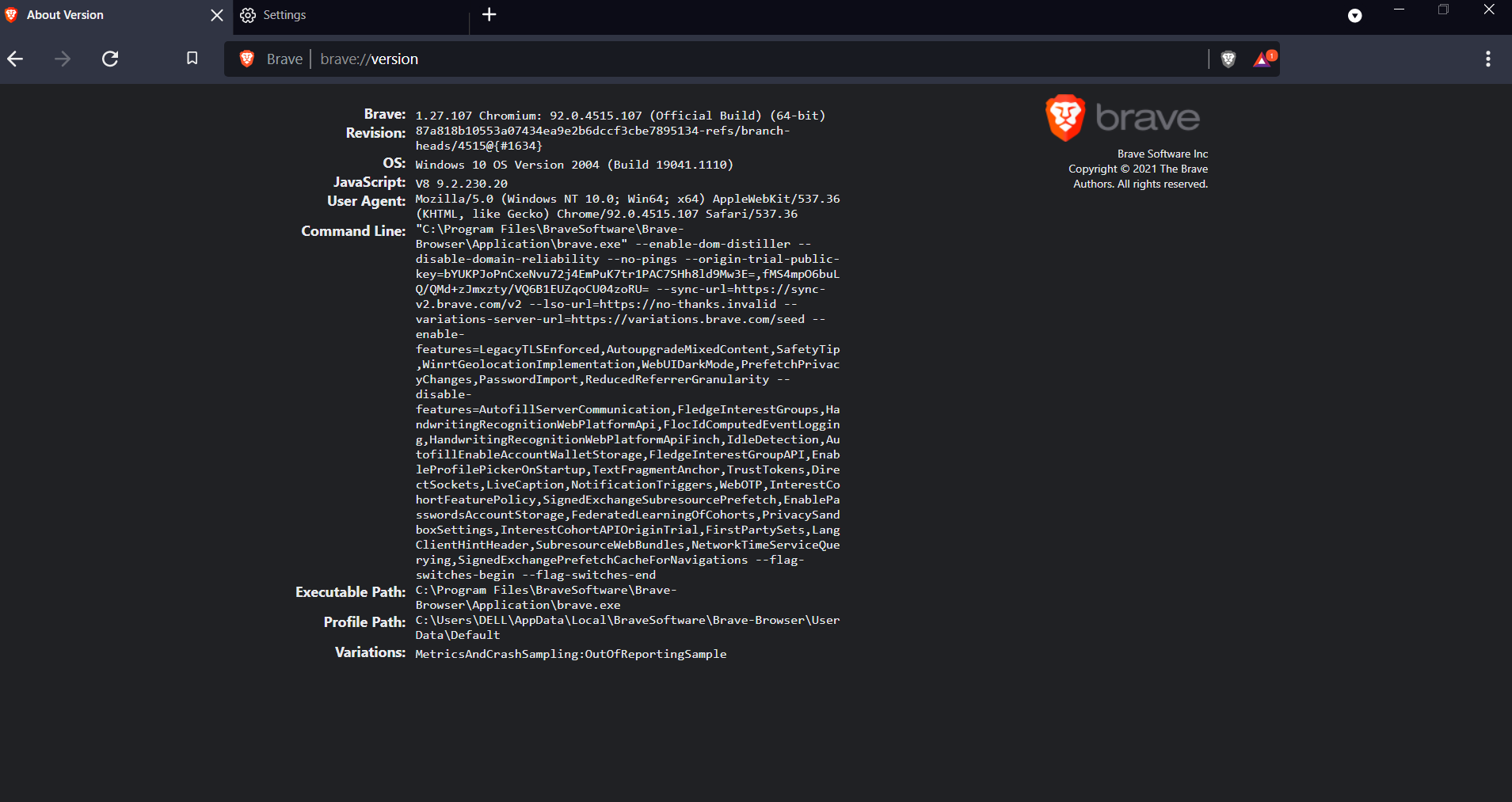Close the About Version tab
The image size is (1512, 802).
[x=216, y=14]
